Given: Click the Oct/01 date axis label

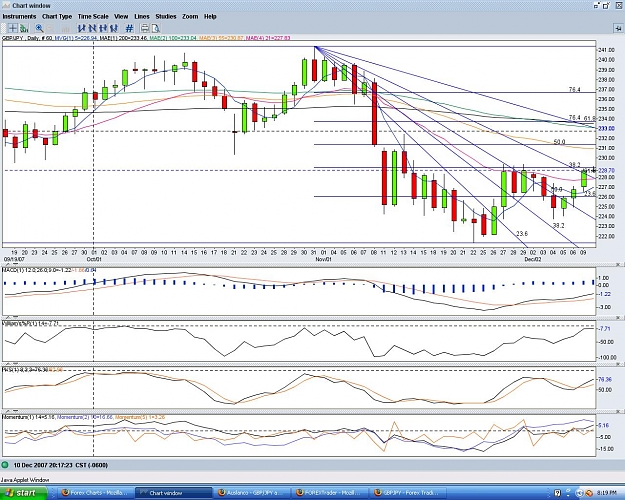Looking at the screenshot, I should pyautogui.click(x=94, y=259).
